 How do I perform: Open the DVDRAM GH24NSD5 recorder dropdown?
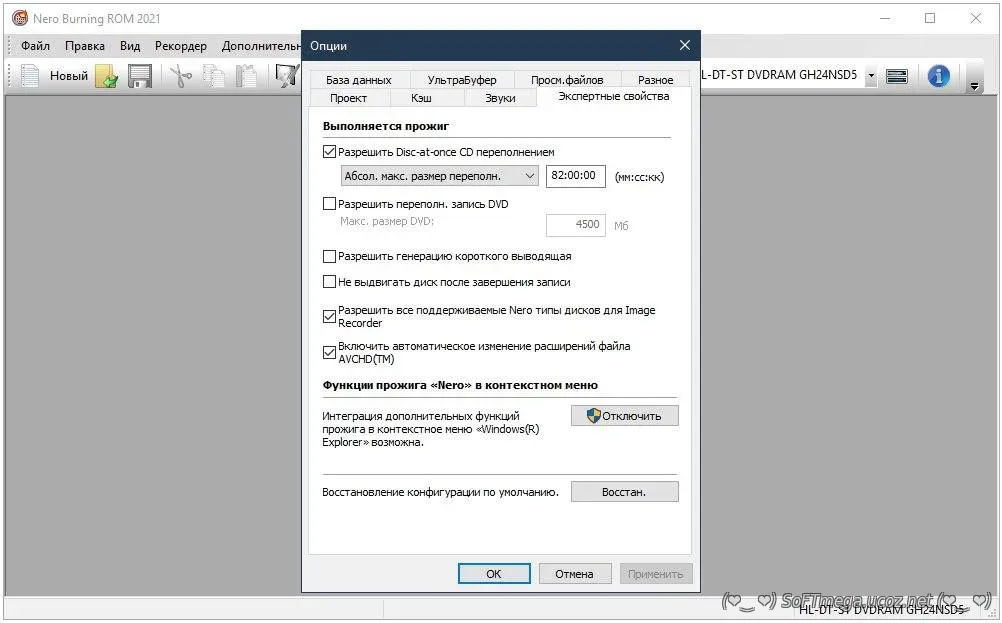[871, 76]
